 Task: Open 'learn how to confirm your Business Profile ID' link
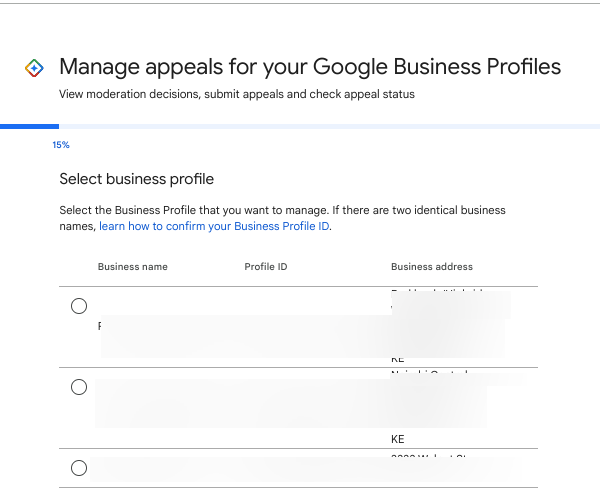[x=214, y=227]
